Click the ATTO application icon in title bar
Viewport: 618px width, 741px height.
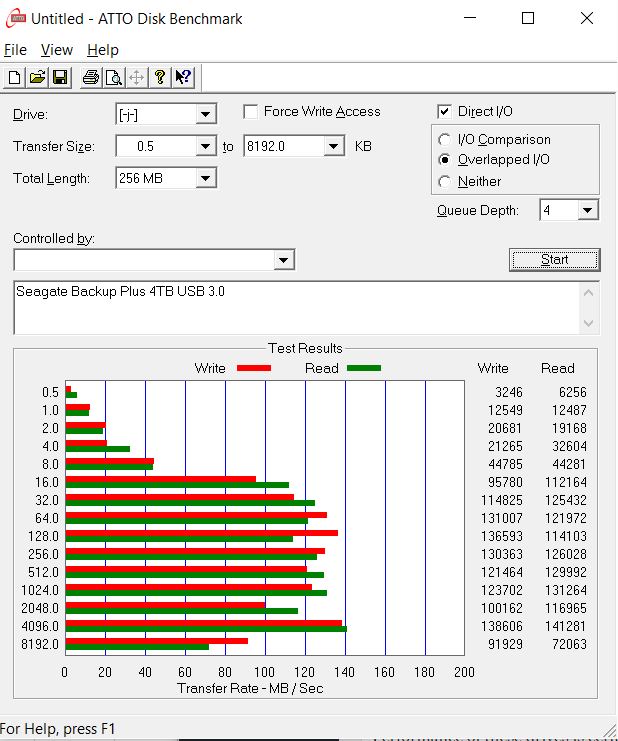click(x=16, y=18)
